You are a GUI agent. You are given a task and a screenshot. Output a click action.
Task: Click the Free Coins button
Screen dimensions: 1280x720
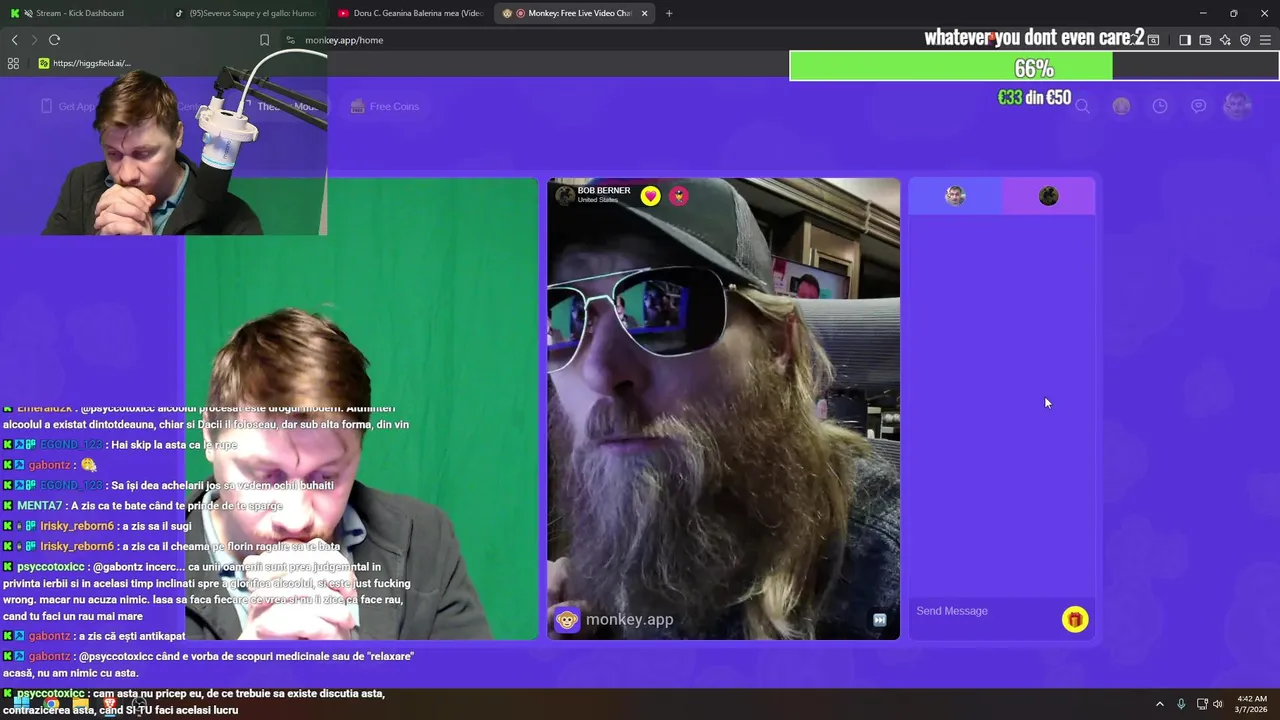point(385,106)
